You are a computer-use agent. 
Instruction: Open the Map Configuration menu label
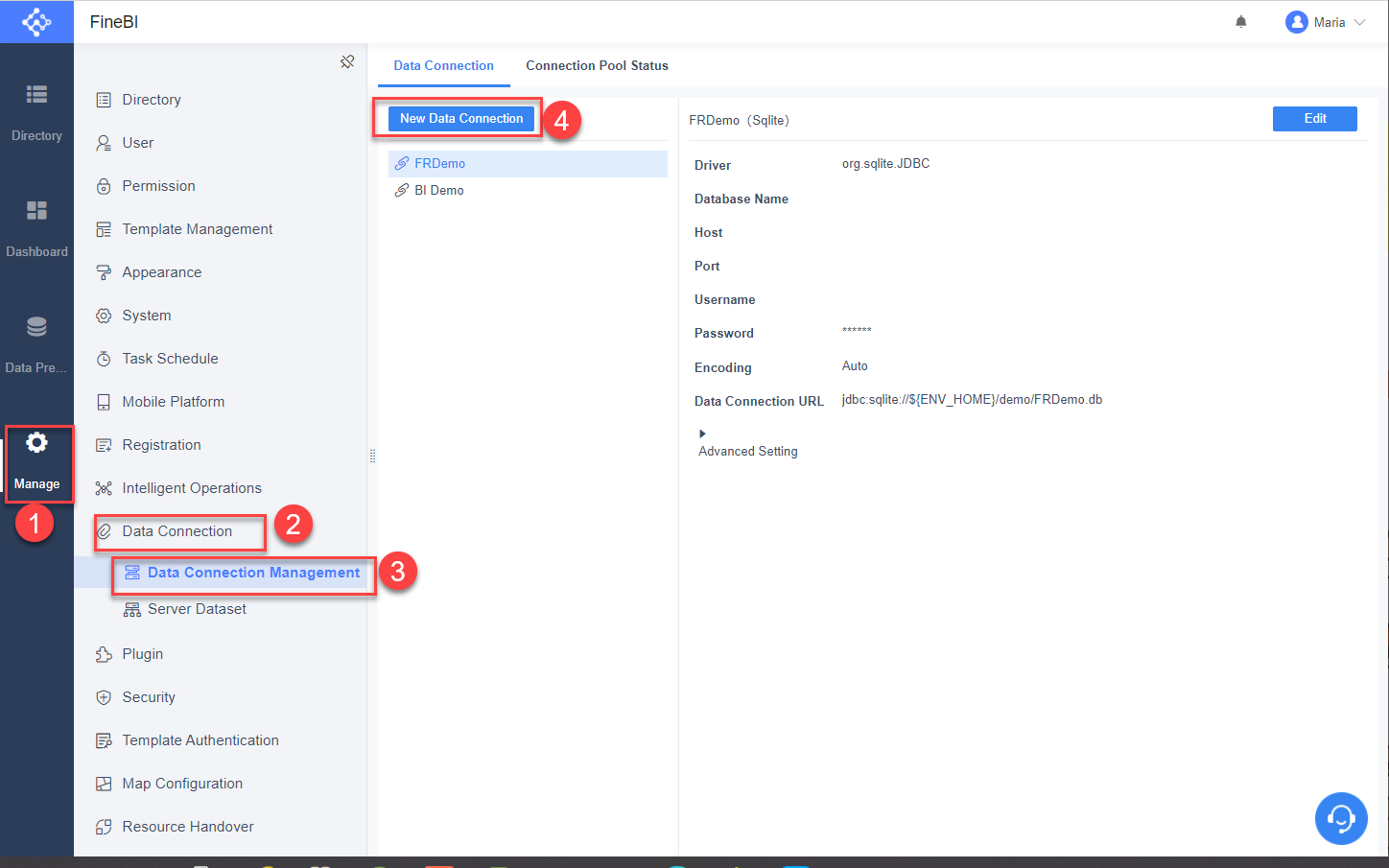(182, 784)
